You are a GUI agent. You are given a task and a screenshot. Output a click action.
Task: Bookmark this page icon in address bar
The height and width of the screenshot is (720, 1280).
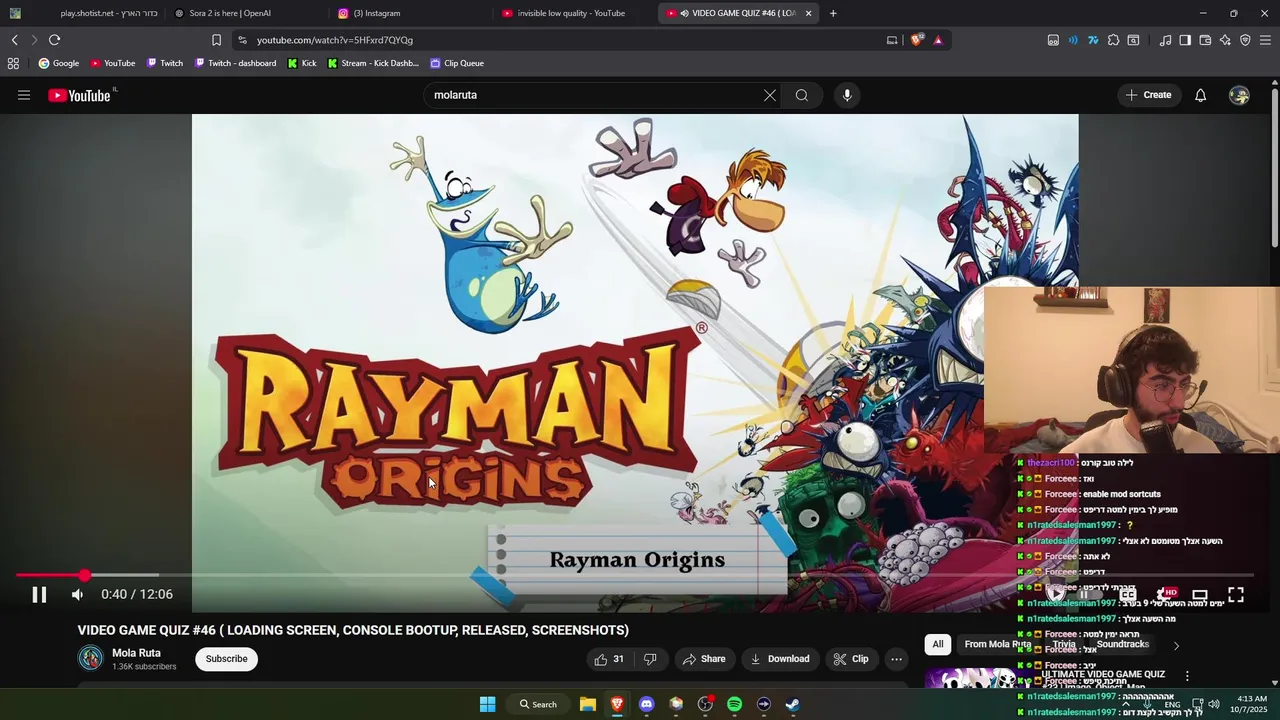click(216, 40)
